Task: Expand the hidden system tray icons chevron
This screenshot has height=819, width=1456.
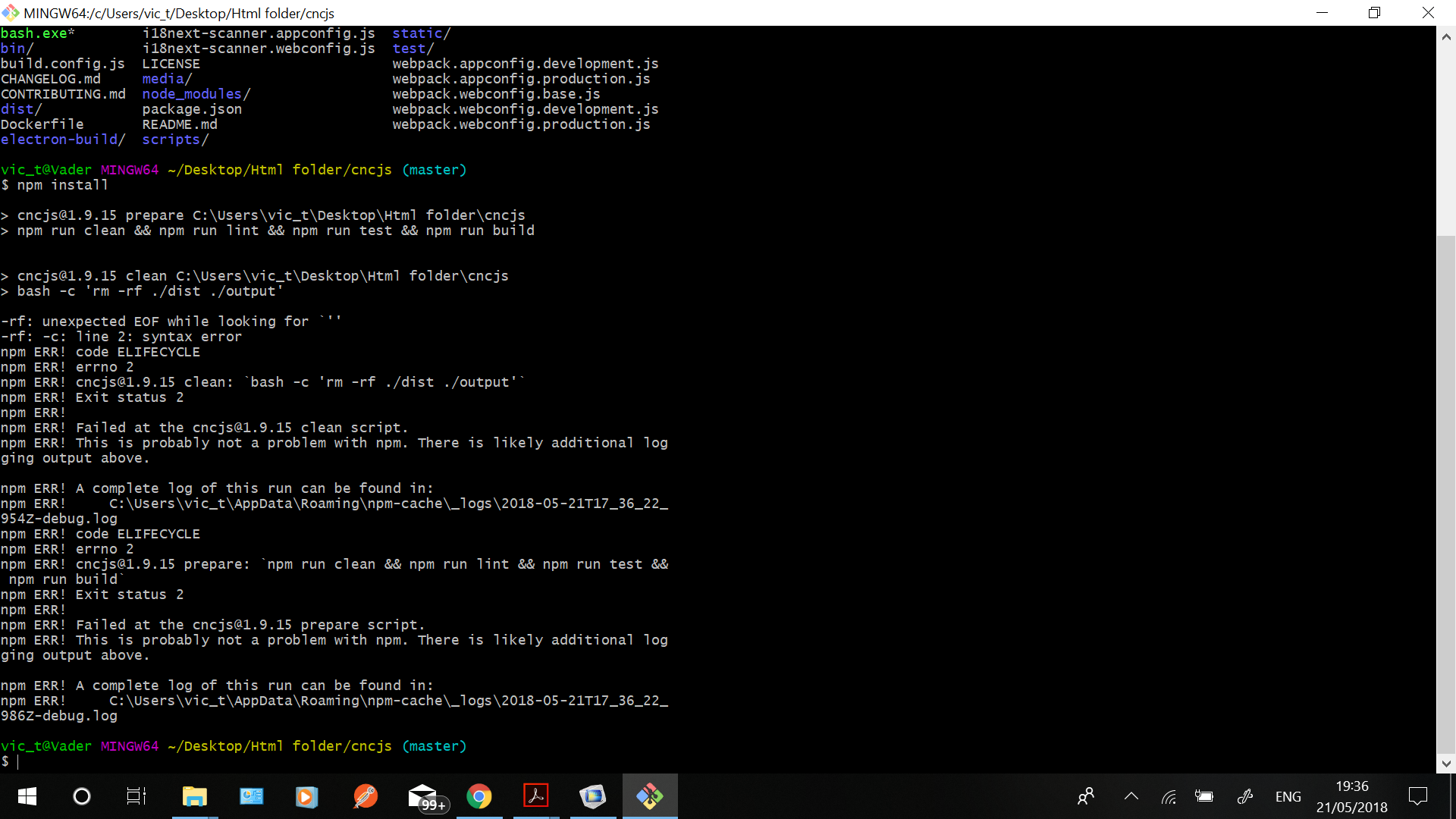Action: point(1131,796)
